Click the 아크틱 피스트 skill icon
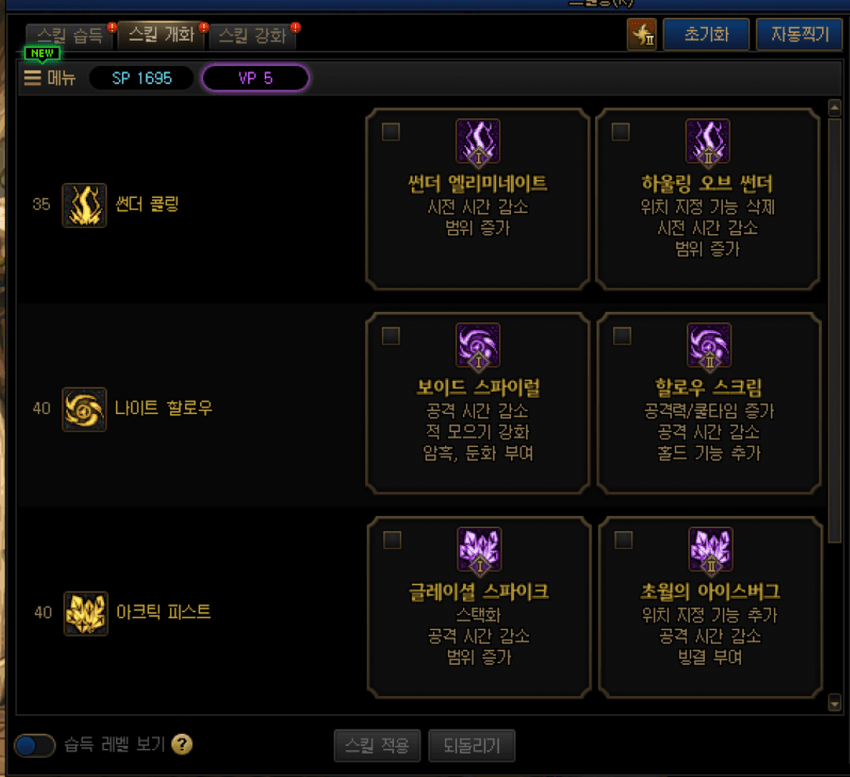This screenshot has width=850, height=777. tap(86, 613)
